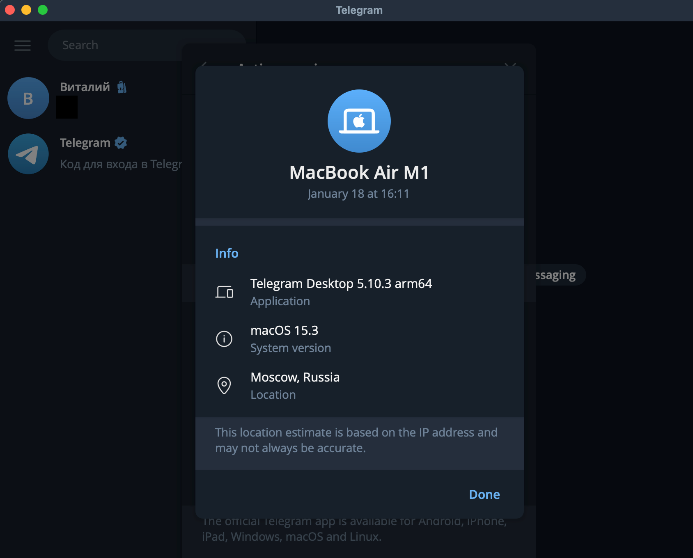Click the Telegram paper-plane avatar
693x558 pixels.
point(28,154)
